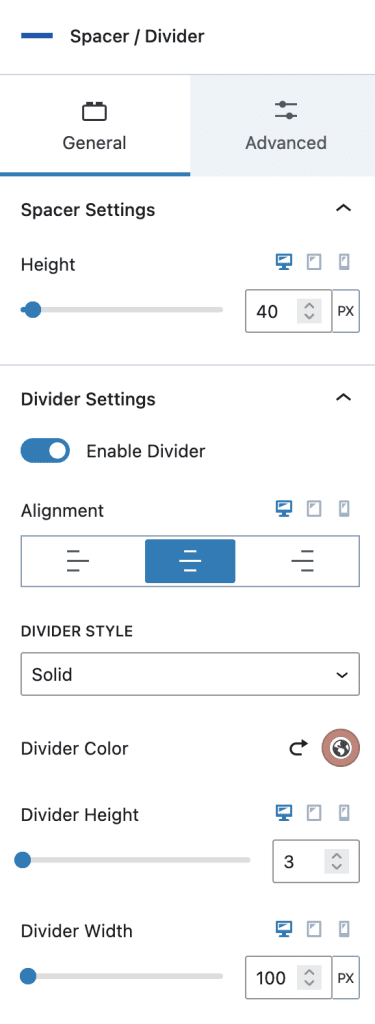Open the Divider Style dropdown

190,674
